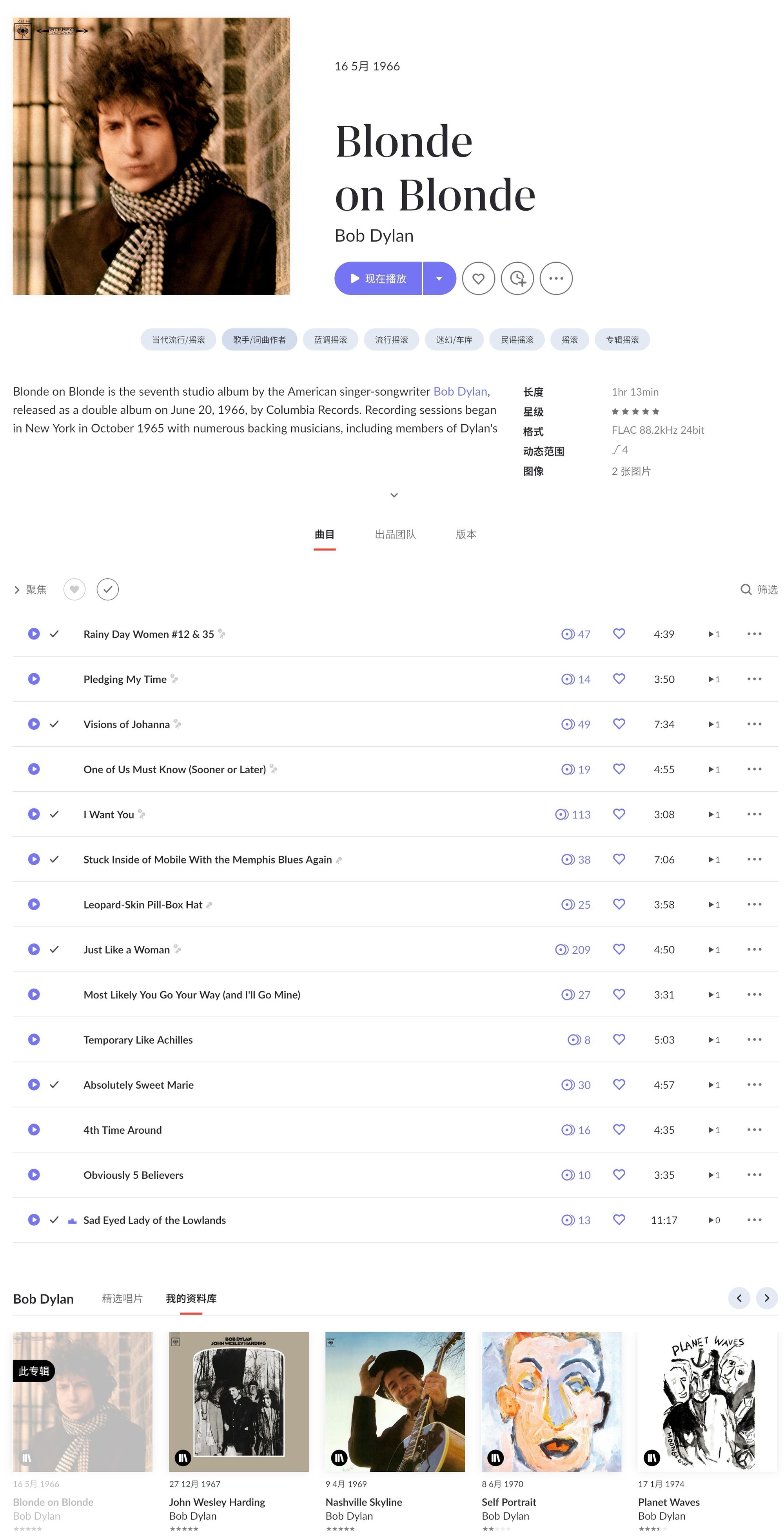Image resolution: width=784 pixels, height=1538 pixels.
Task: Open the more options menu for Pledging My Time
Action: [x=754, y=679]
